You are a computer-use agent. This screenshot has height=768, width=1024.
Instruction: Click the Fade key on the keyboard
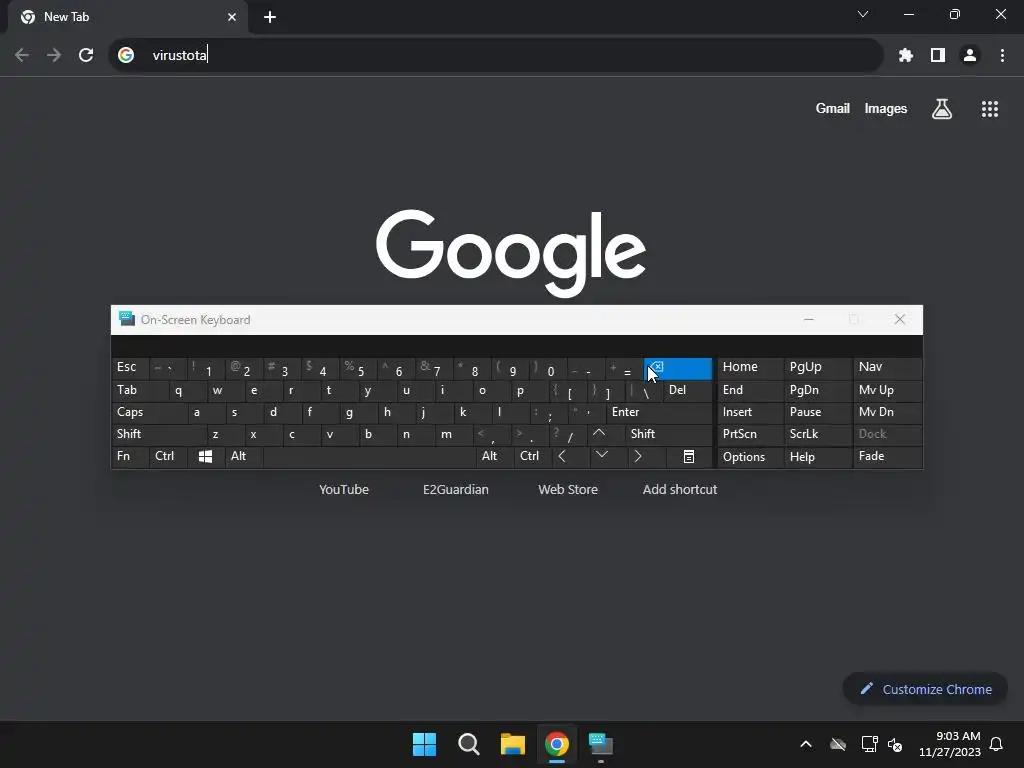point(888,456)
